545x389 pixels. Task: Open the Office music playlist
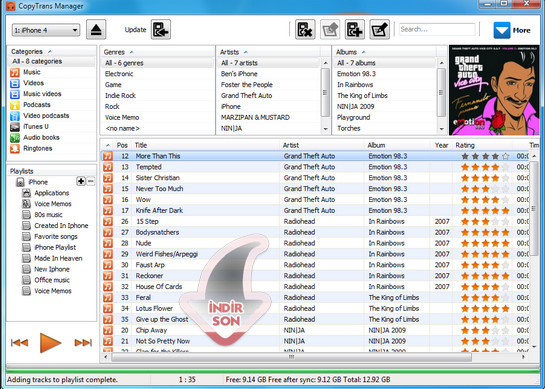pyautogui.click(x=52, y=280)
